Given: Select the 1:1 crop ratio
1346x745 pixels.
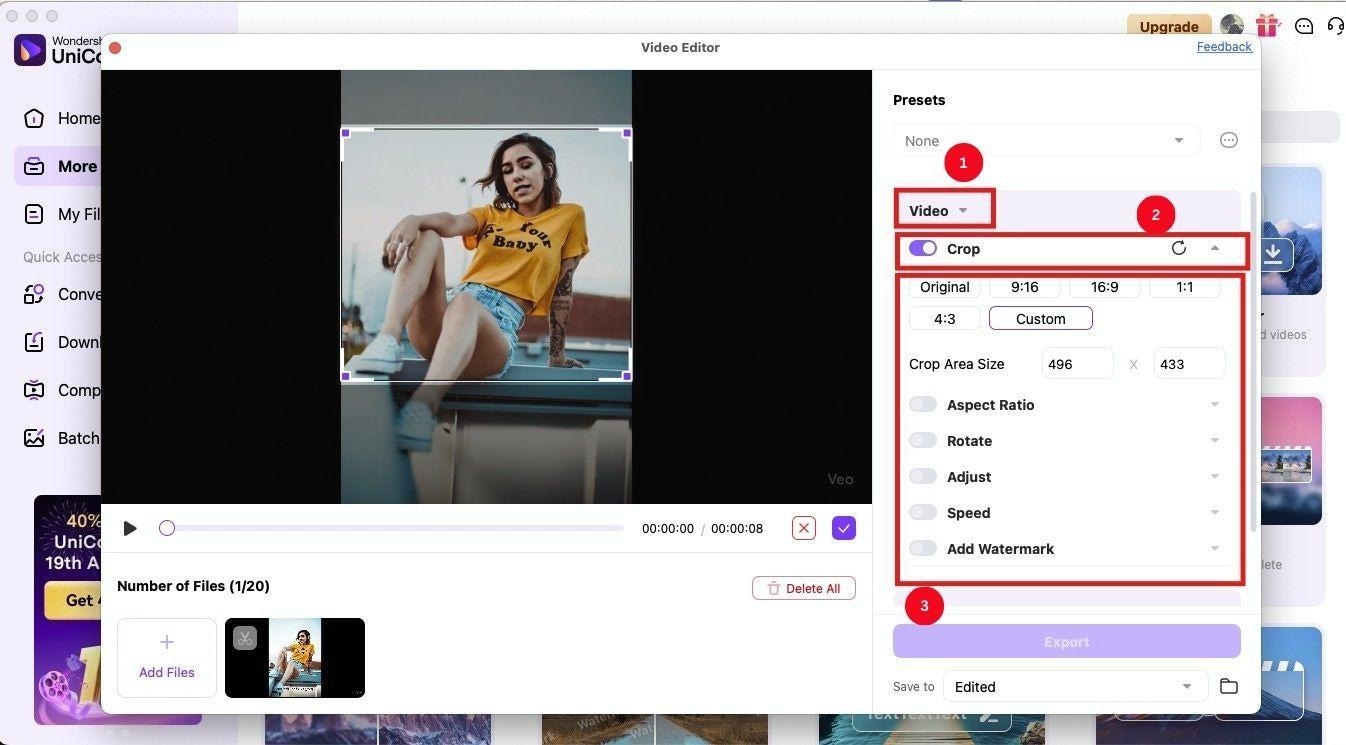Looking at the screenshot, I should 1185,287.
